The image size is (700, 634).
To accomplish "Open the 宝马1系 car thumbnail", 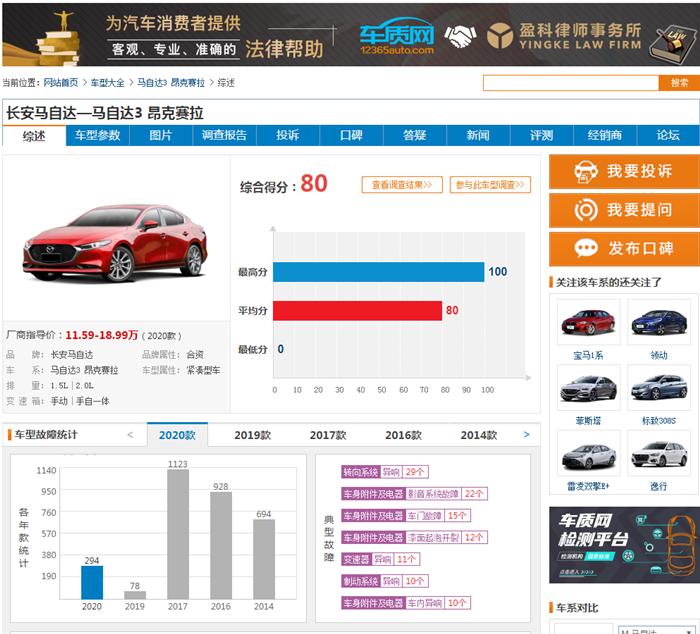I will (x=588, y=322).
